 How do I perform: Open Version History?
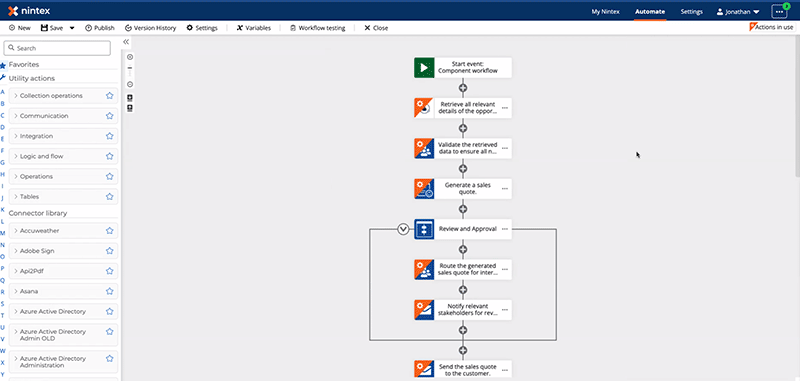[x=151, y=28]
